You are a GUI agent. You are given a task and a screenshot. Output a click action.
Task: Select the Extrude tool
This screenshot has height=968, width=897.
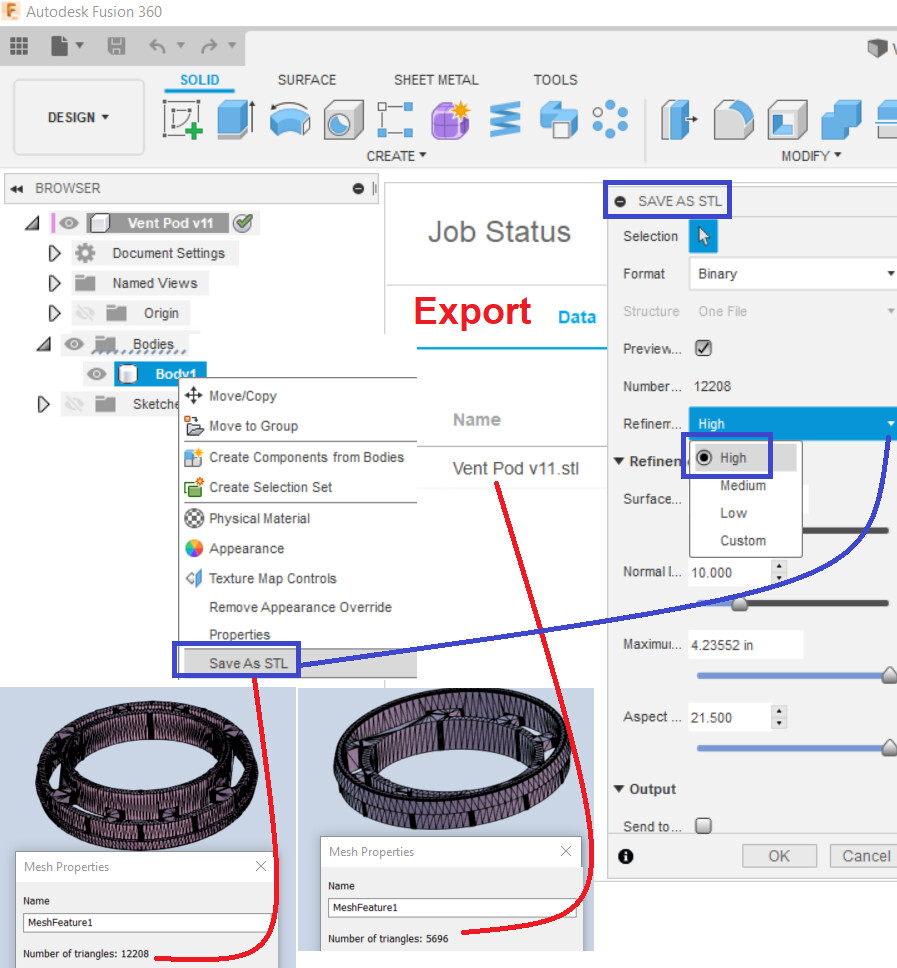point(236,119)
